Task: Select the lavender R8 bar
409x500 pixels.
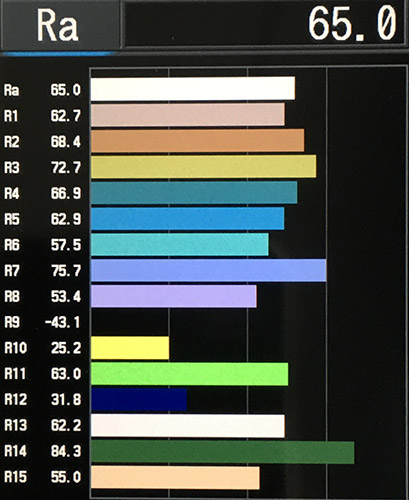Action: click(174, 296)
